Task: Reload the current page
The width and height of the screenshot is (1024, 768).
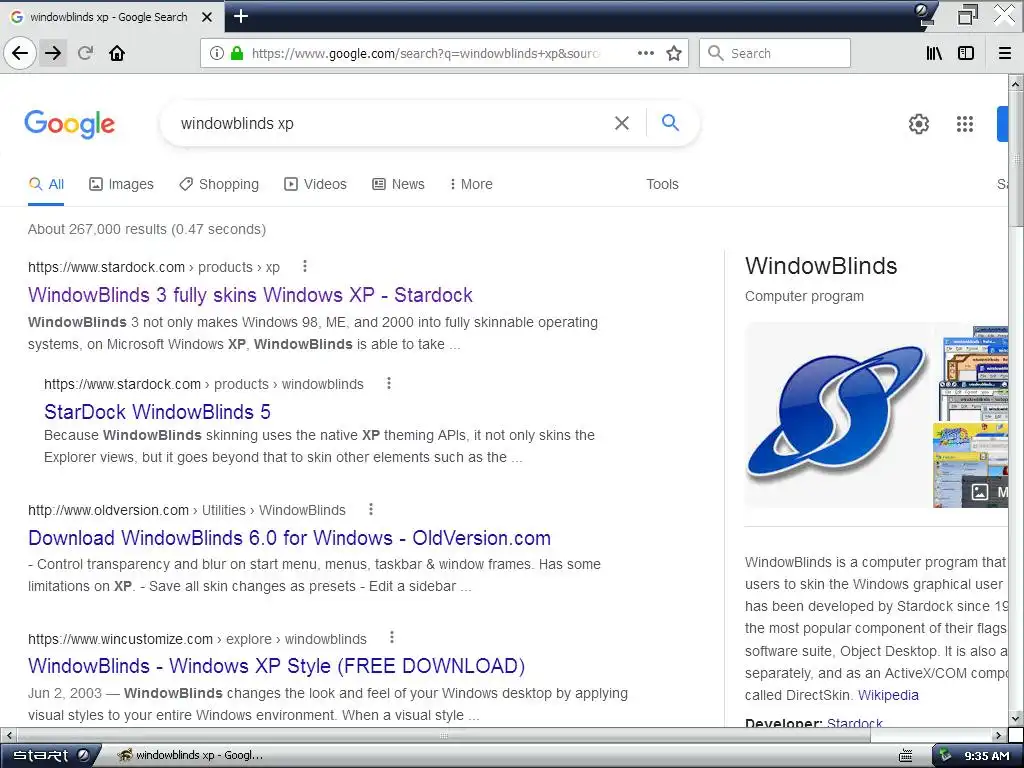Action: click(85, 53)
